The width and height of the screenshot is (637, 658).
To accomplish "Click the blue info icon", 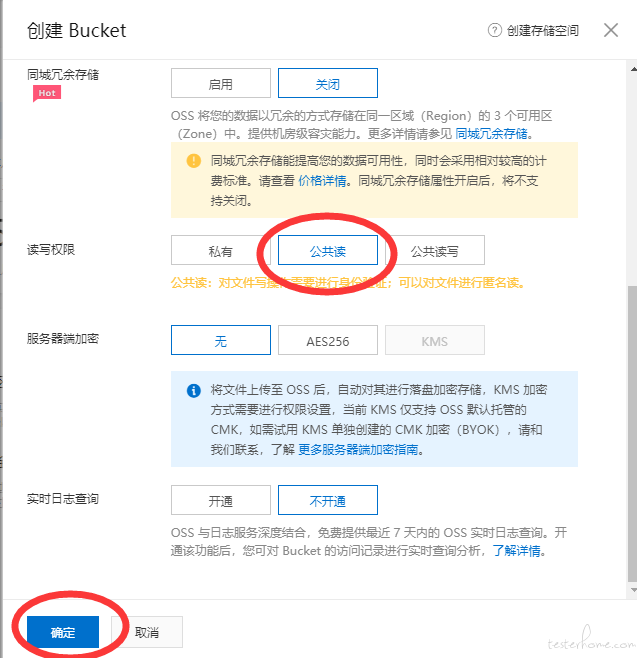I will [x=193, y=390].
